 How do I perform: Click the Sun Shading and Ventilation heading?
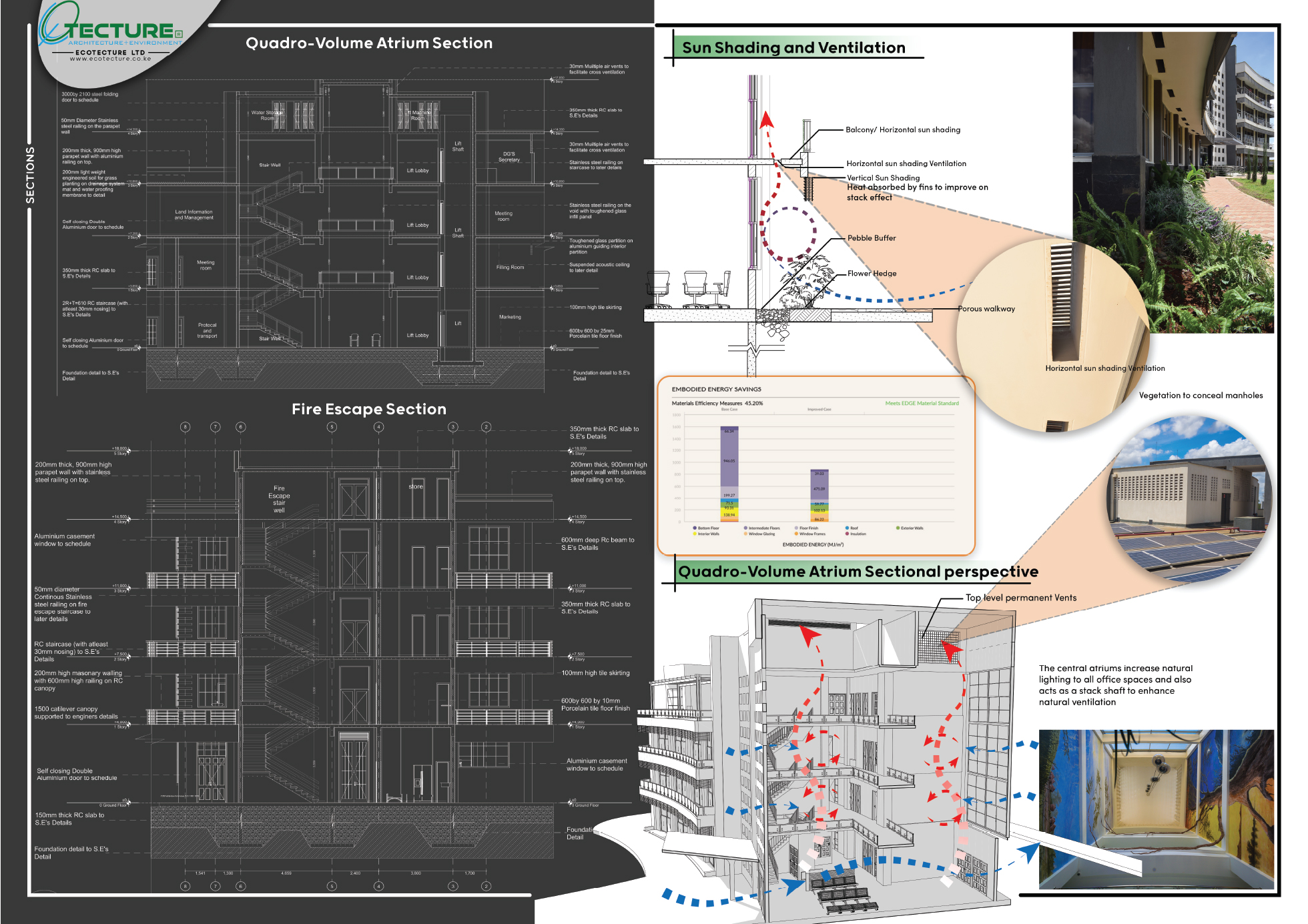point(793,48)
